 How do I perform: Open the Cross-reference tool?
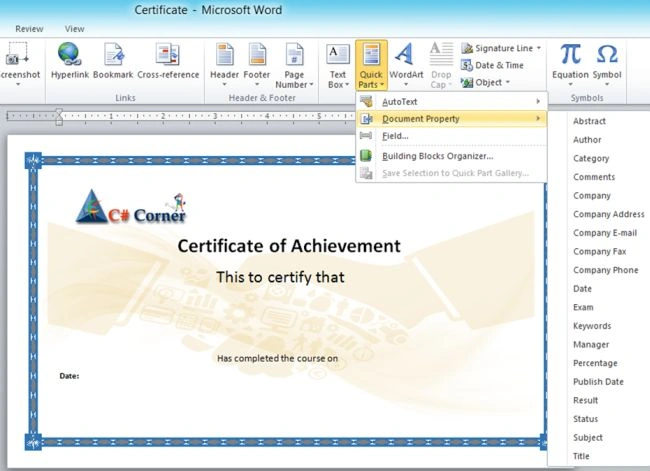[167, 54]
